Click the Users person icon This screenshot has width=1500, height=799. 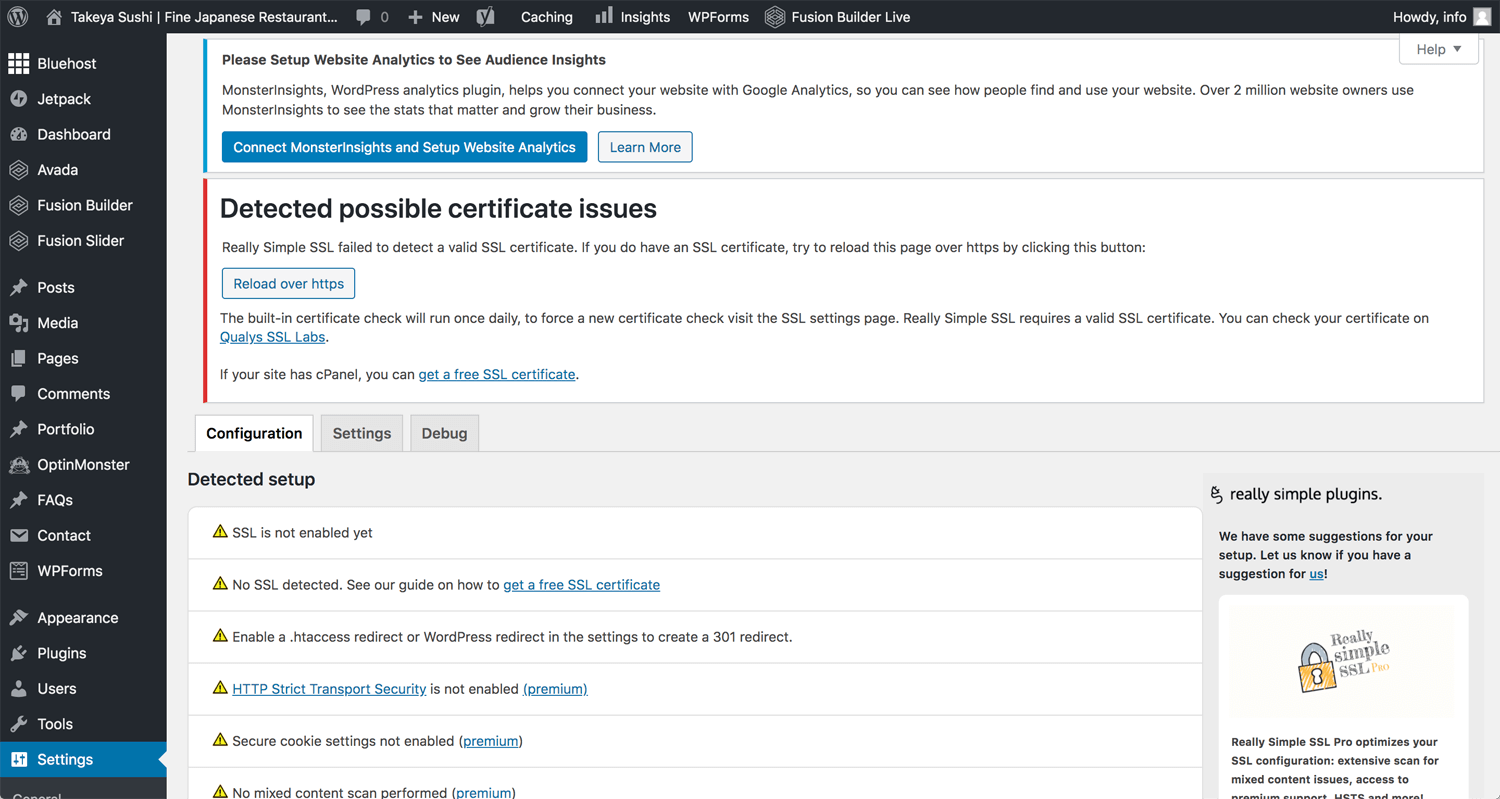[x=19, y=689]
